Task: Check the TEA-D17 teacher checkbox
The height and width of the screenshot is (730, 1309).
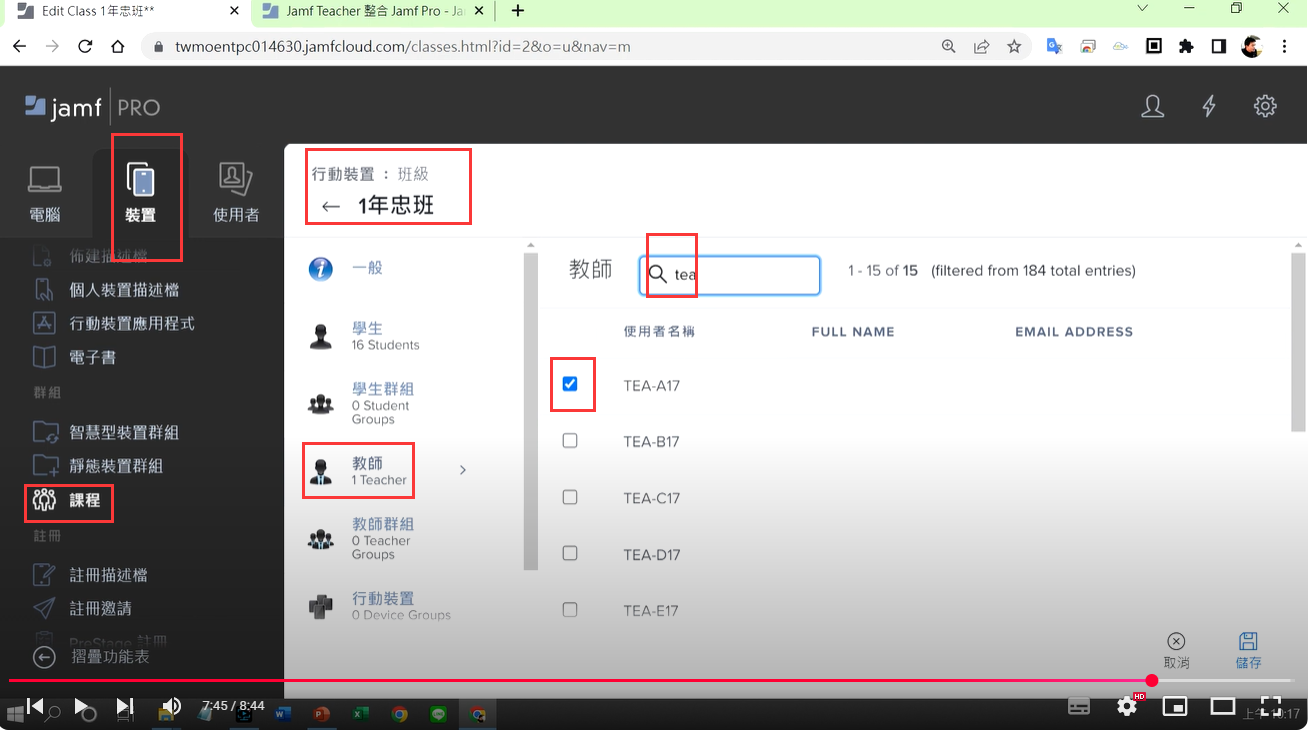Action: click(x=570, y=553)
